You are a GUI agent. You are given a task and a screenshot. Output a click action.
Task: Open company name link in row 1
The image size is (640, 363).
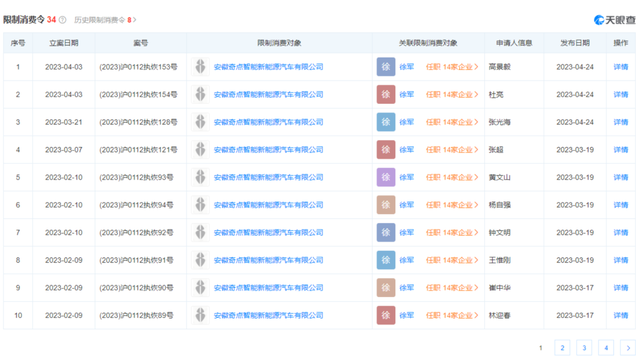(x=269, y=67)
